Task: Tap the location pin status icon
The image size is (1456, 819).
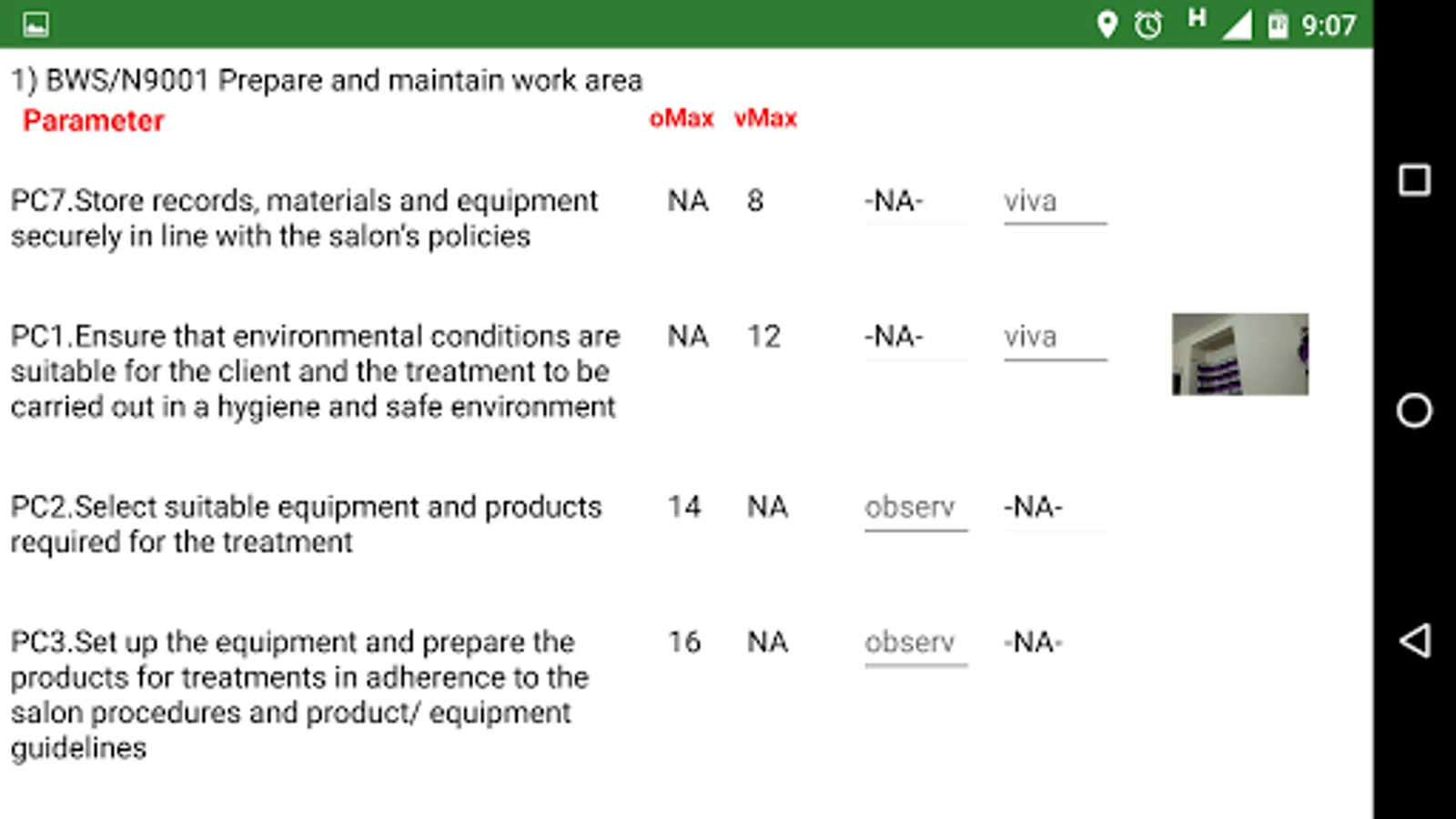Action: click(1107, 25)
